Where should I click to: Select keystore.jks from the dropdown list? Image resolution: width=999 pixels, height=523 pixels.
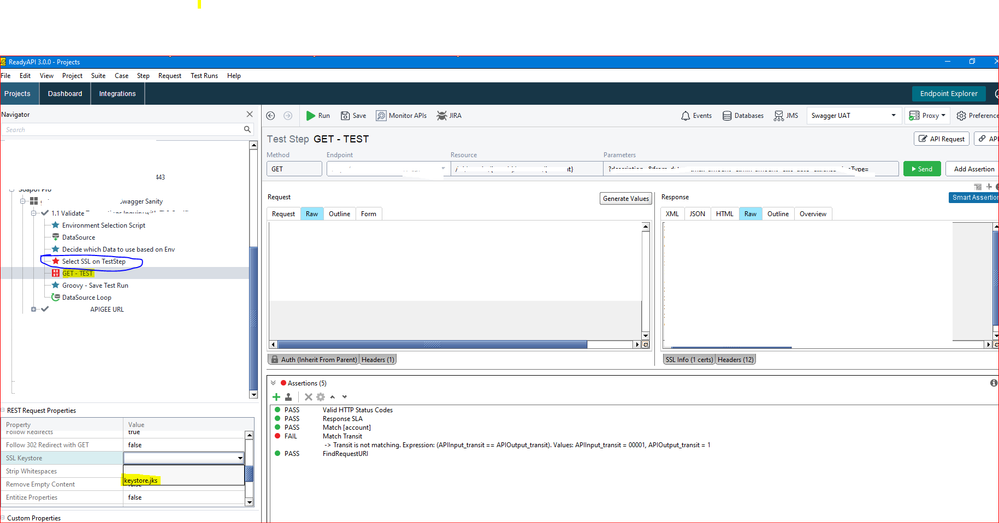click(x=140, y=481)
